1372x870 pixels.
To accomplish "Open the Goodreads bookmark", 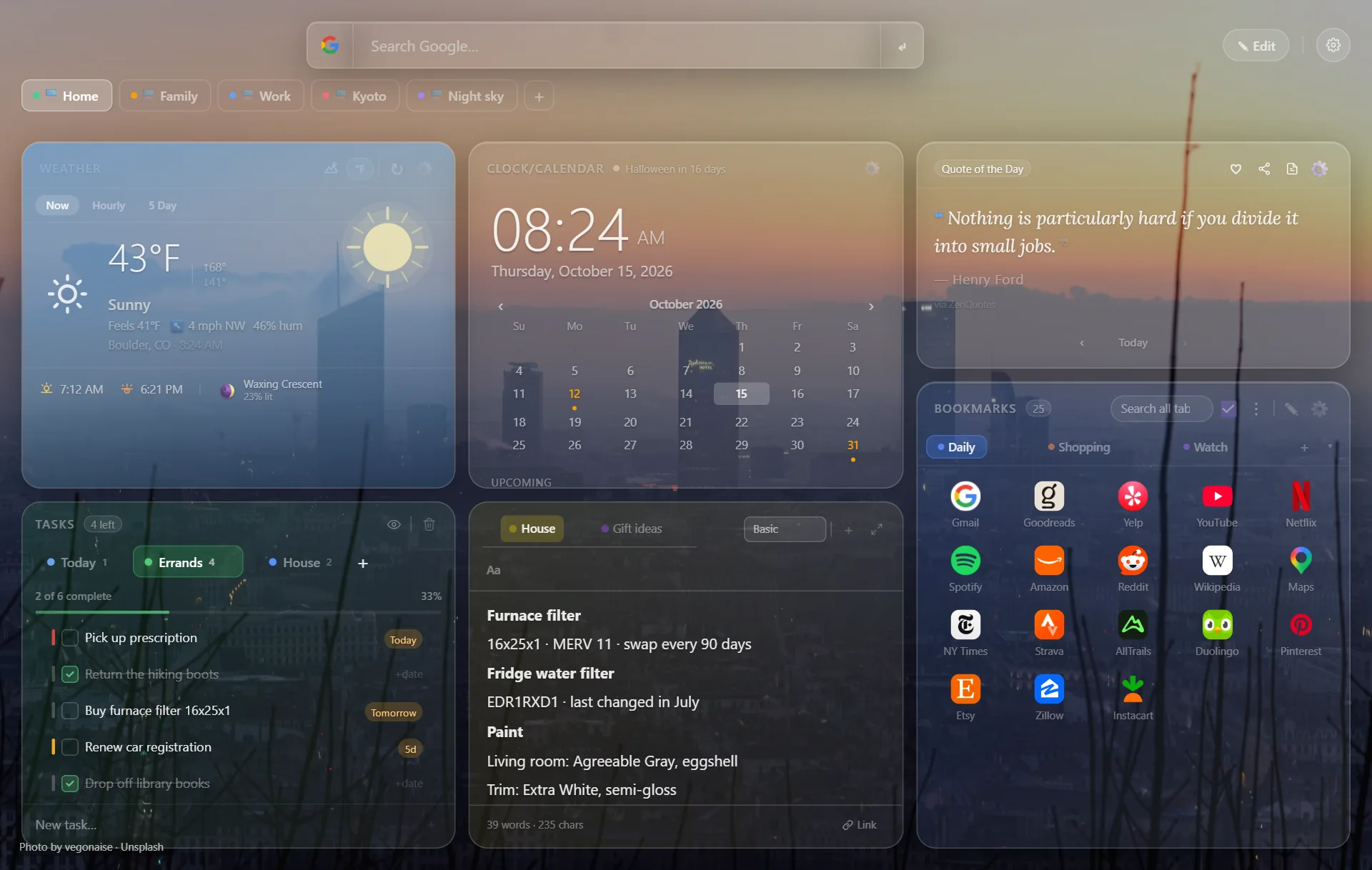I will [1048, 504].
